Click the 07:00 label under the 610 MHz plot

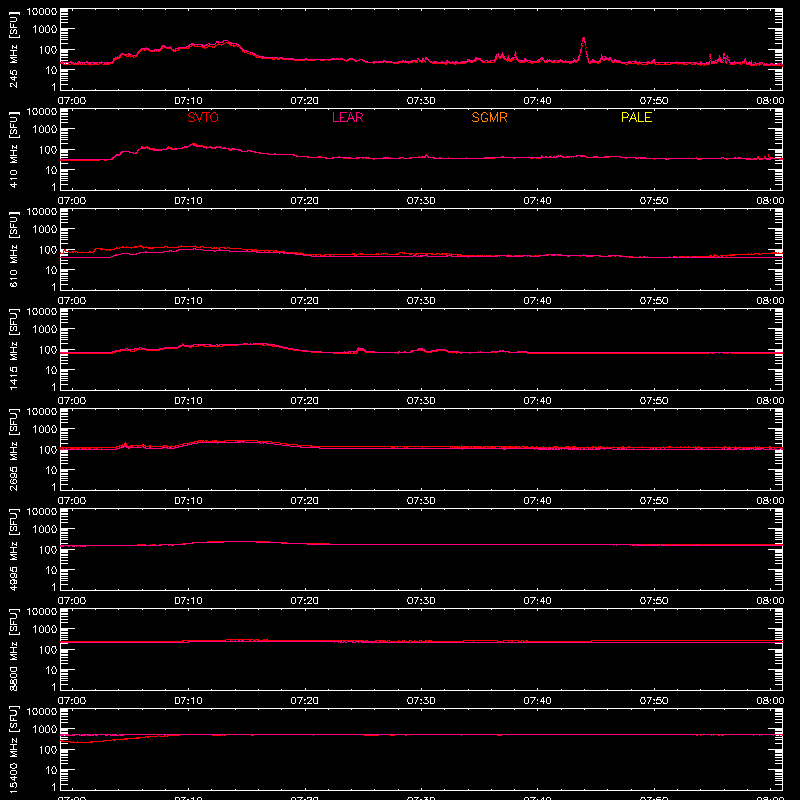[x=72, y=301]
